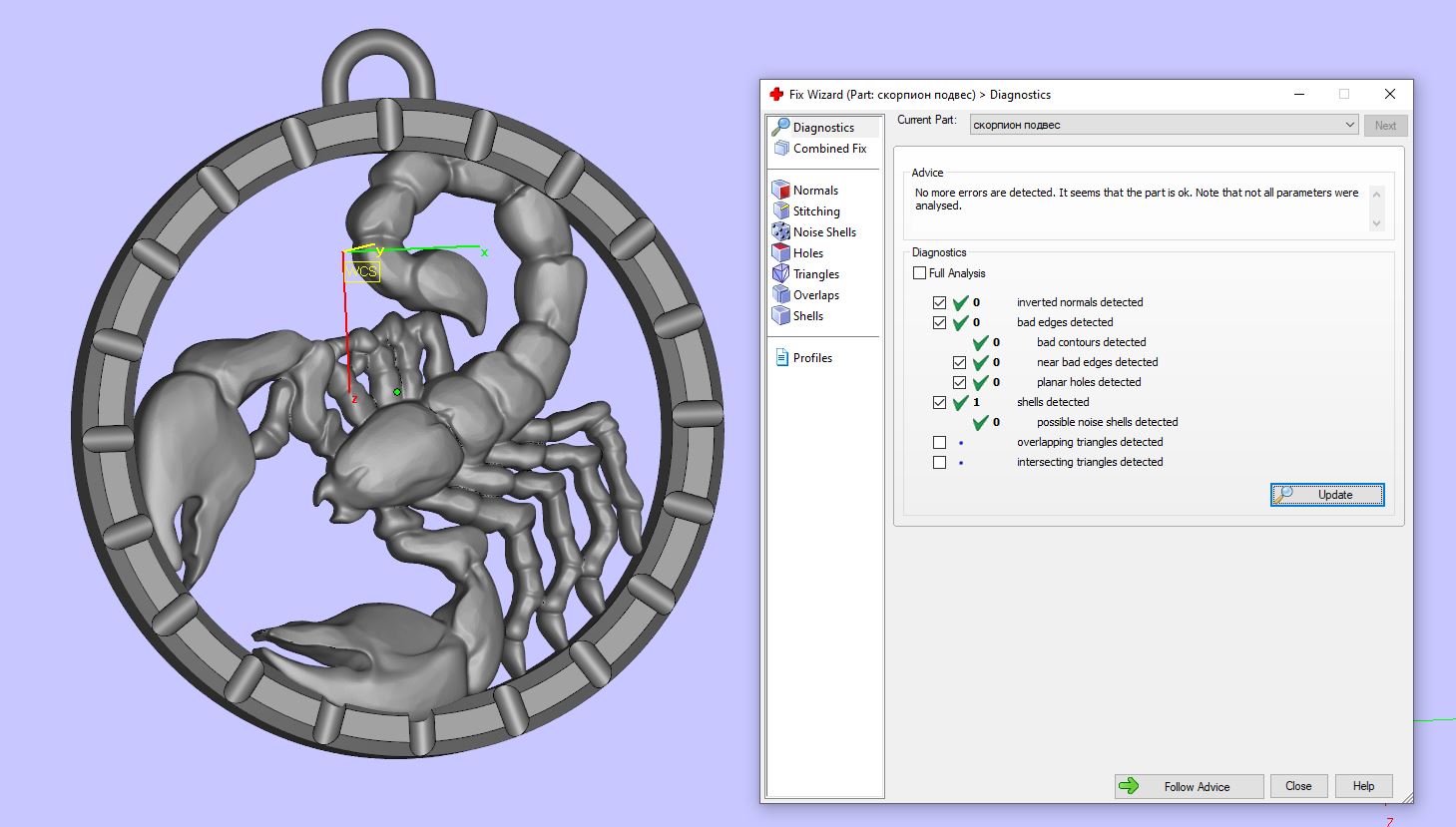Viewport: 1456px width, 827px height.
Task: Switch to the Shells page
Action: click(807, 316)
